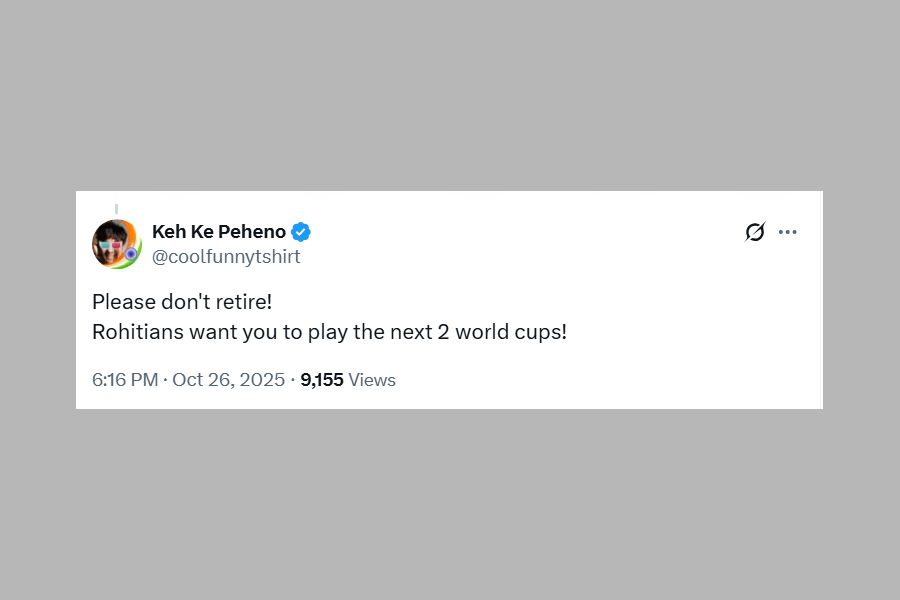Select the Views label
Image resolution: width=900 pixels, height=600 pixels.
372,380
